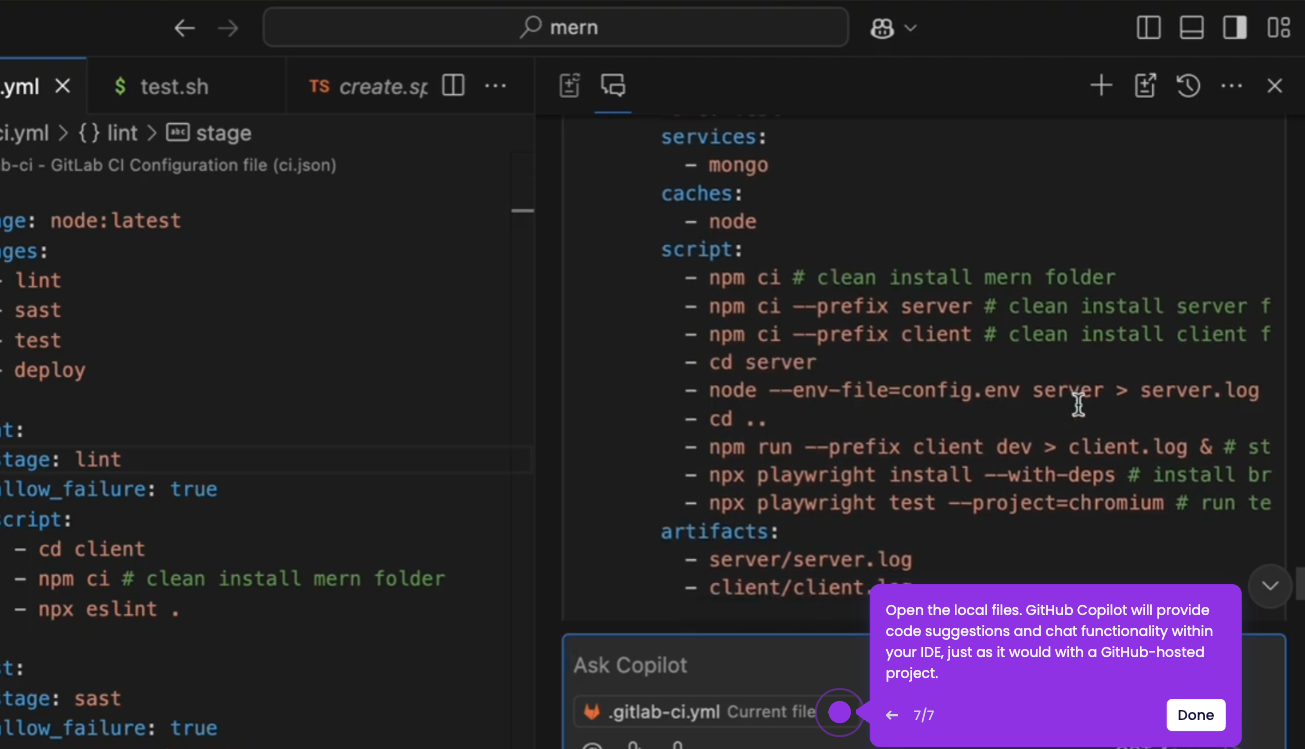
Task: Click the chat panel vertical scrollbar
Action: pos(1300,583)
